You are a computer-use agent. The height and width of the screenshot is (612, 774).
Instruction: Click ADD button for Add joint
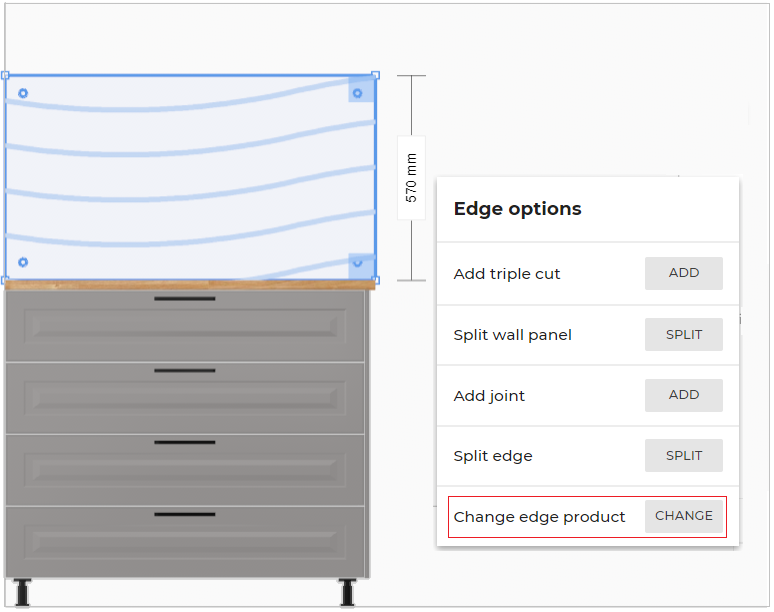coord(683,395)
